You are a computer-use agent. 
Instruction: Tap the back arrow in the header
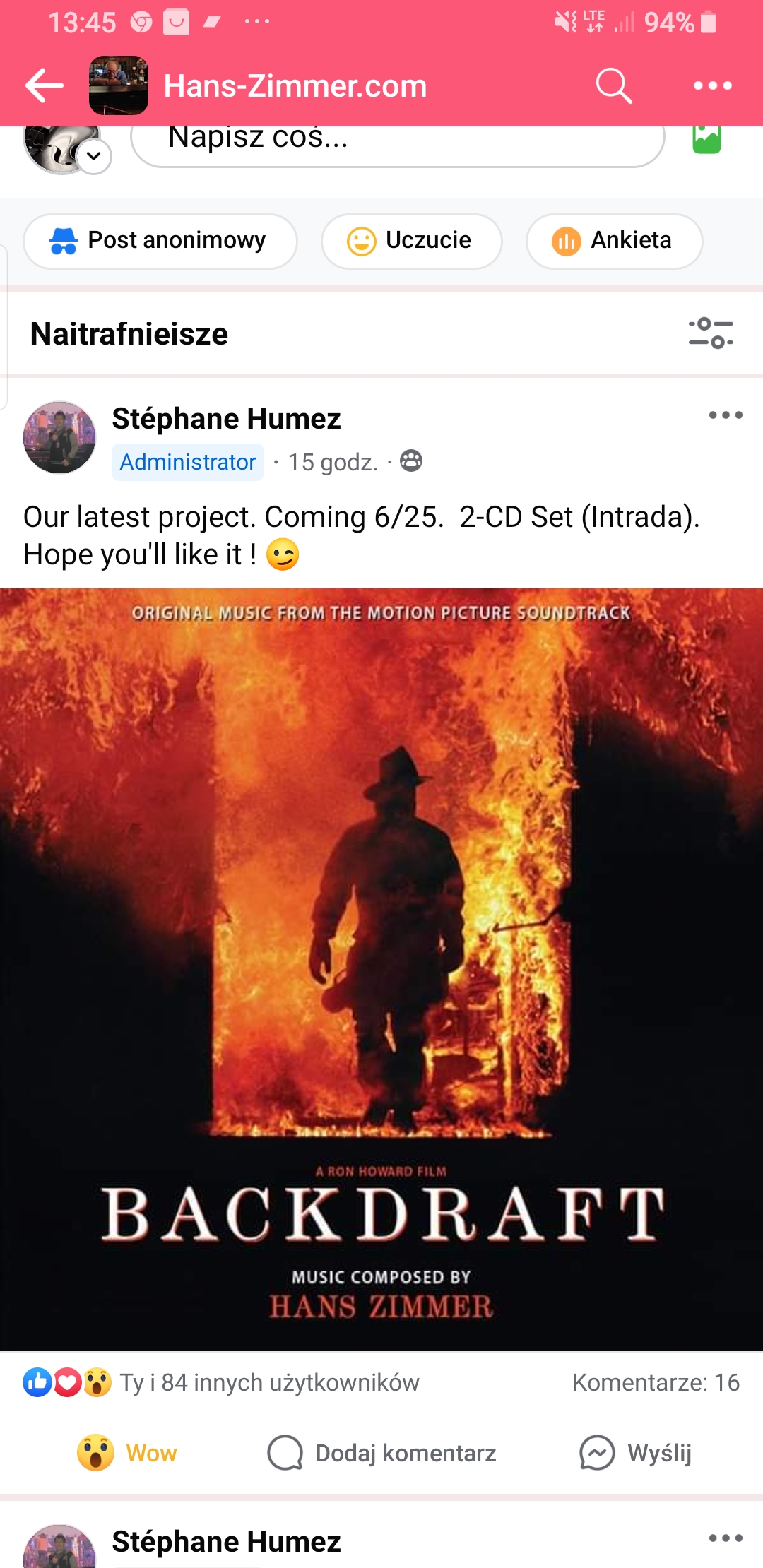pyautogui.click(x=45, y=85)
